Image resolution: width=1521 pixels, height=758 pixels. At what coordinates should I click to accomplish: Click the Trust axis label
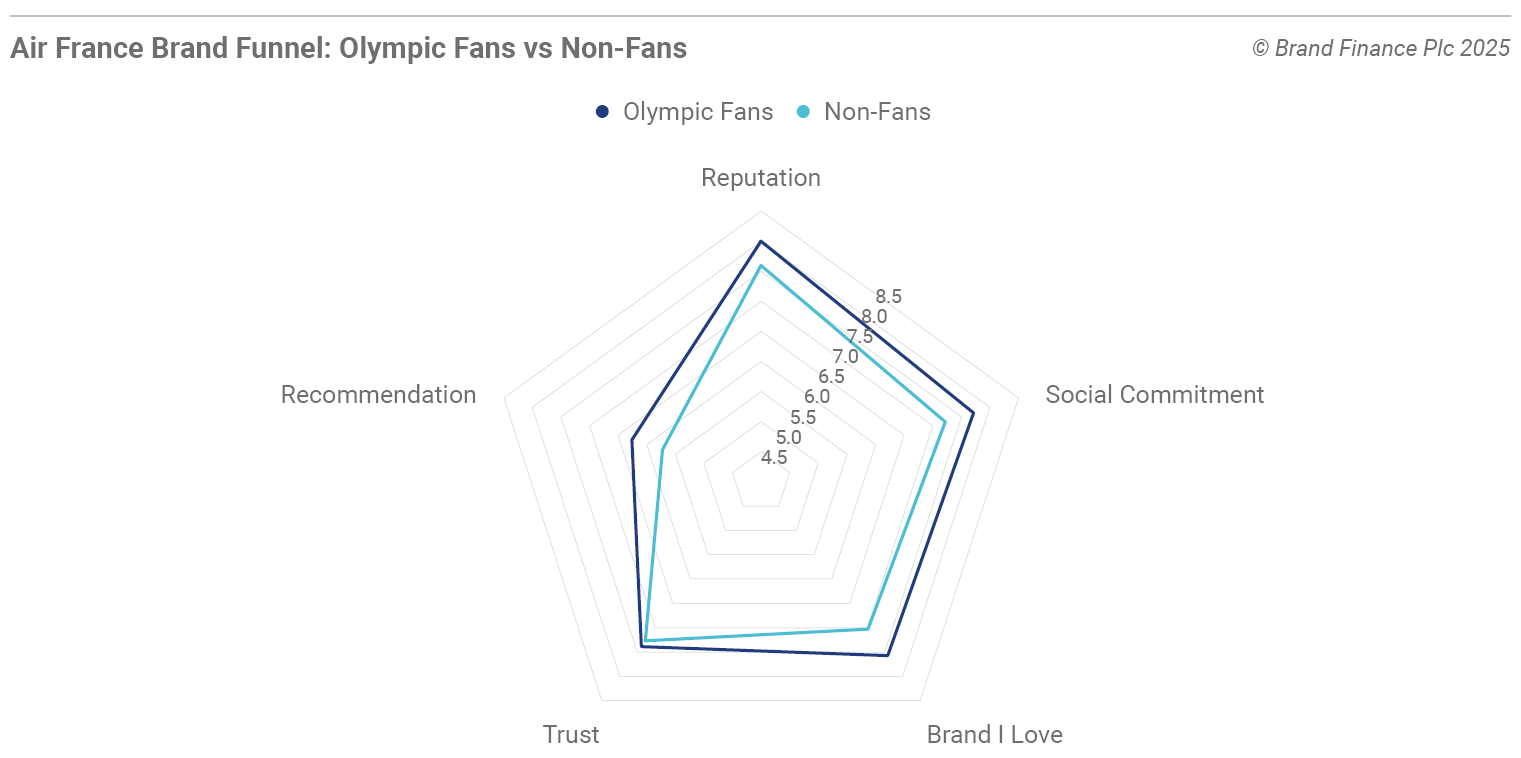pos(571,735)
